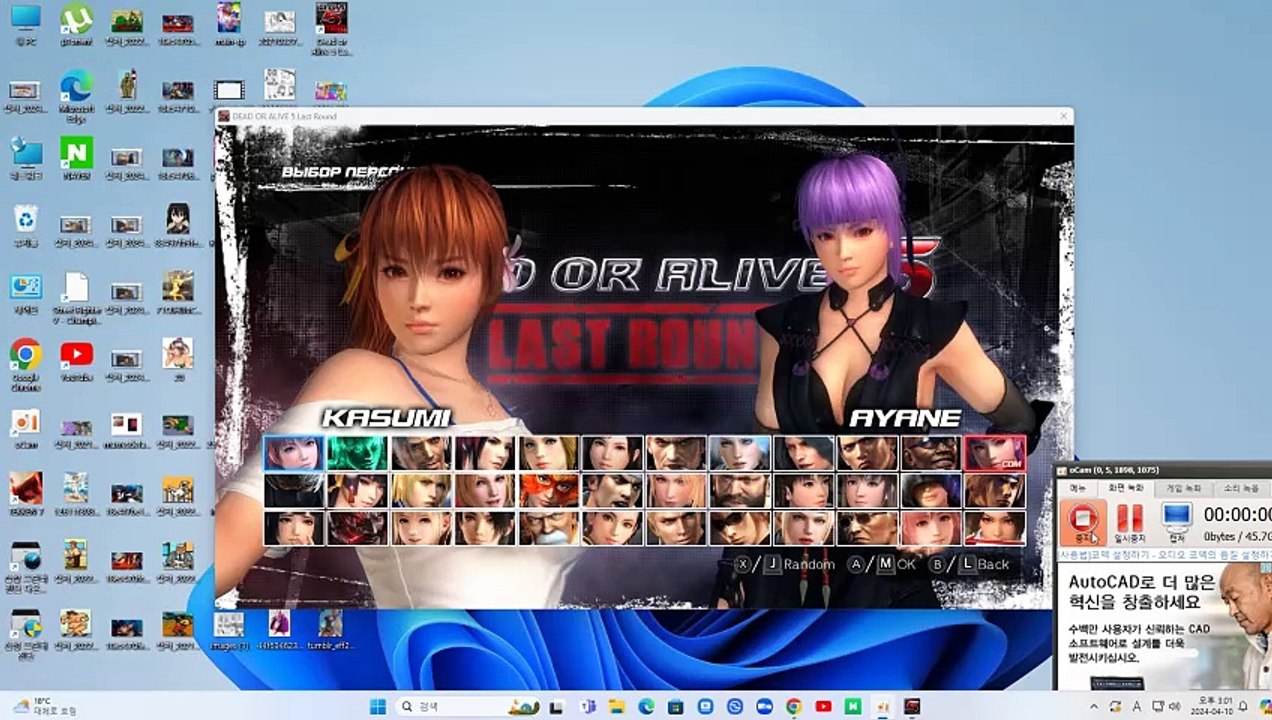
Task: Open the Control Panel desktop icon
Action: pos(25,294)
